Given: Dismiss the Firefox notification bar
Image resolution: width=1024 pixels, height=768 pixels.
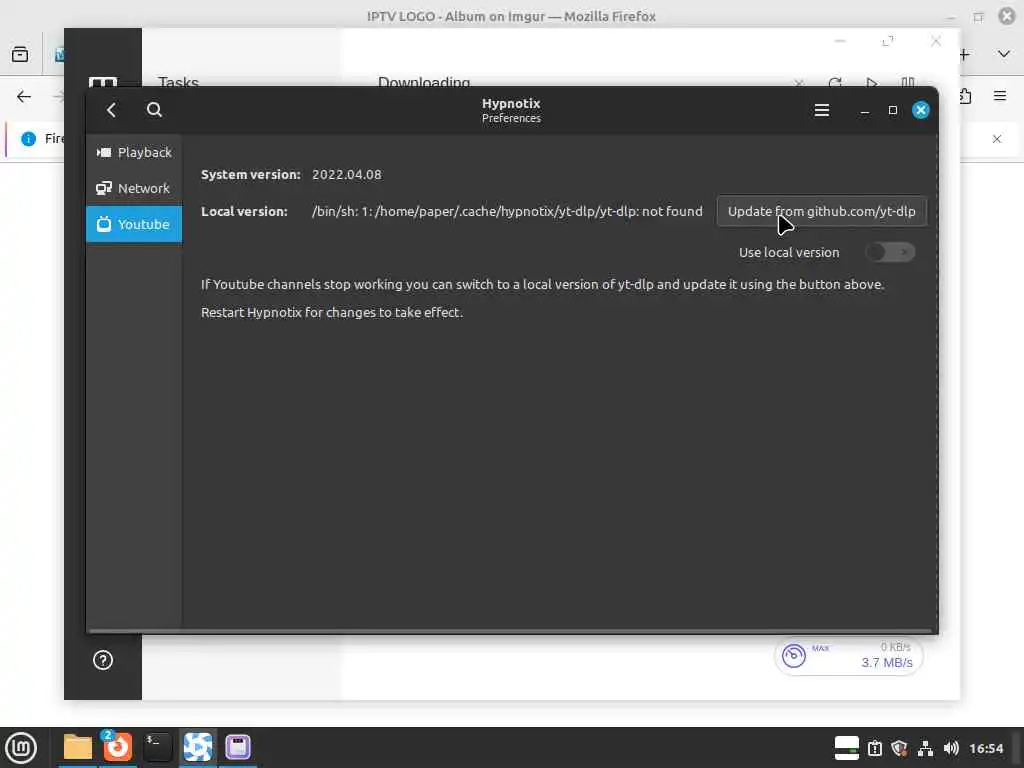Looking at the screenshot, I should pos(997,138).
